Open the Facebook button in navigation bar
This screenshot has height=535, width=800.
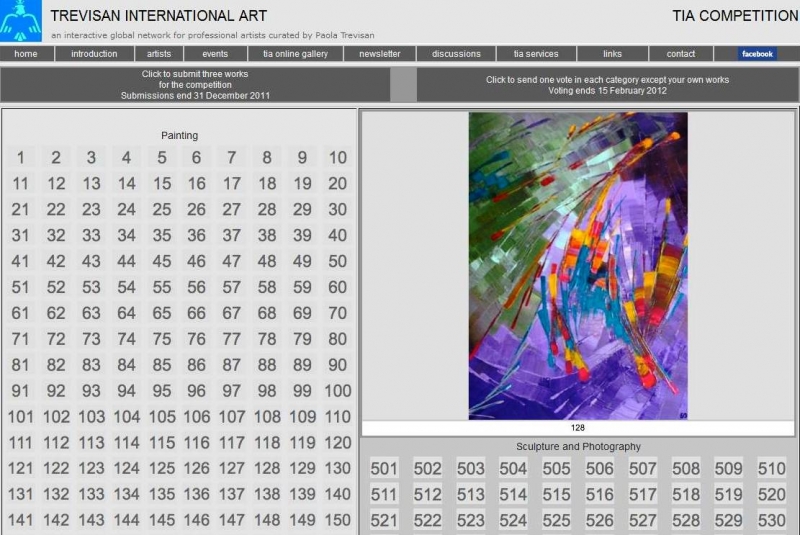point(757,54)
